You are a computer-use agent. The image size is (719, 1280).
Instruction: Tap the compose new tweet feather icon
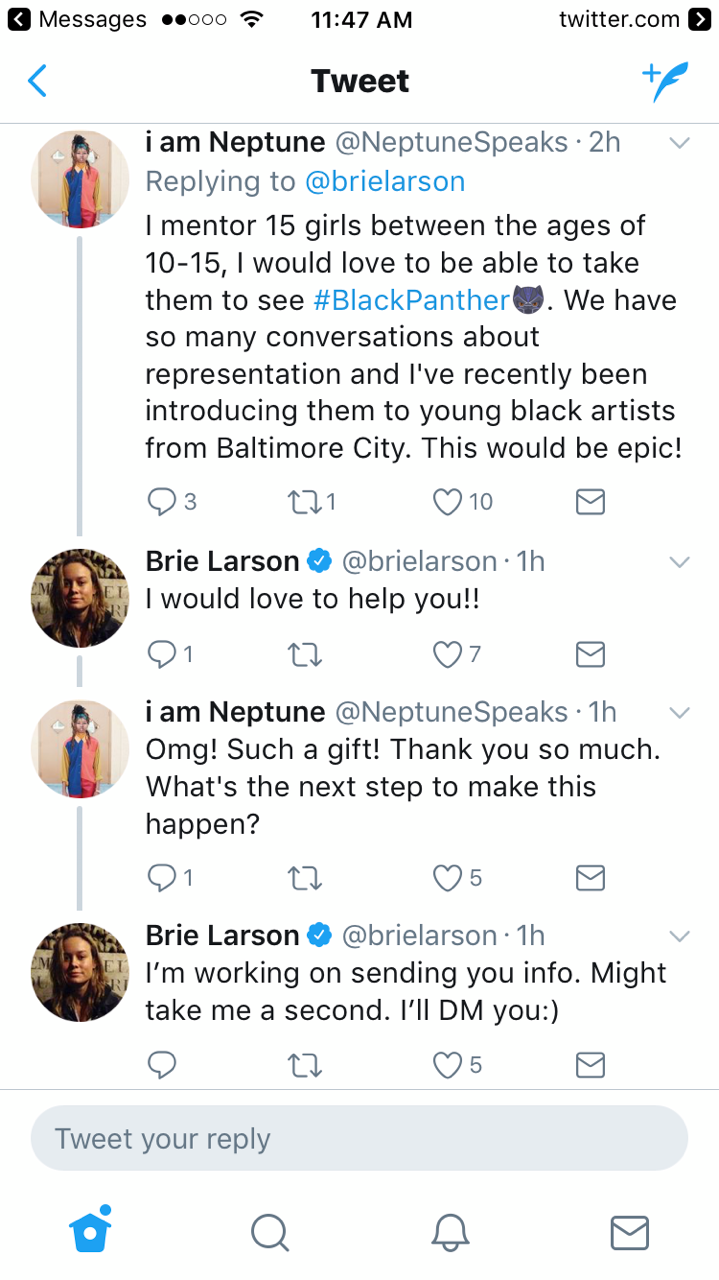[x=664, y=81]
